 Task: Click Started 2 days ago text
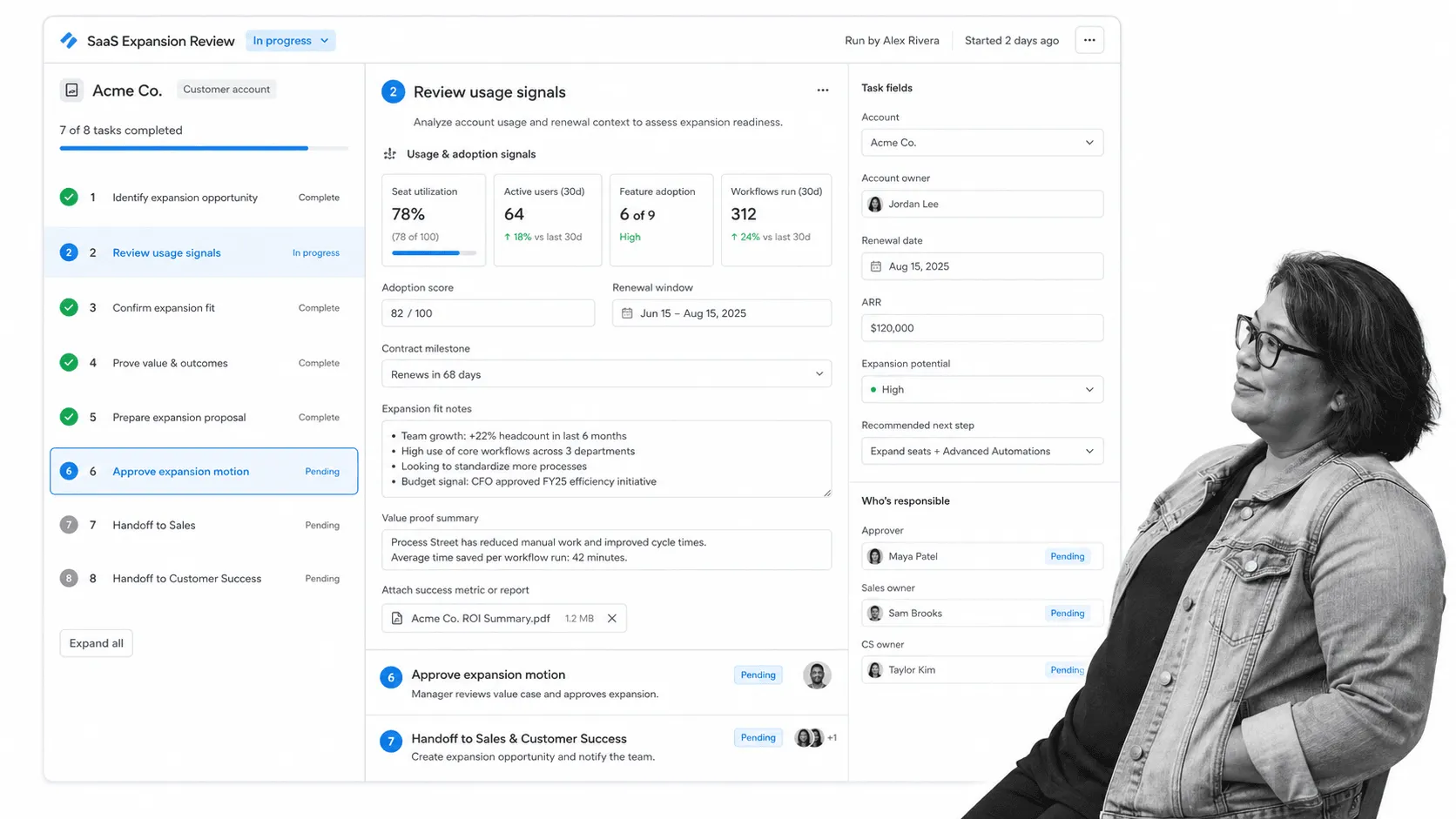(x=1012, y=41)
